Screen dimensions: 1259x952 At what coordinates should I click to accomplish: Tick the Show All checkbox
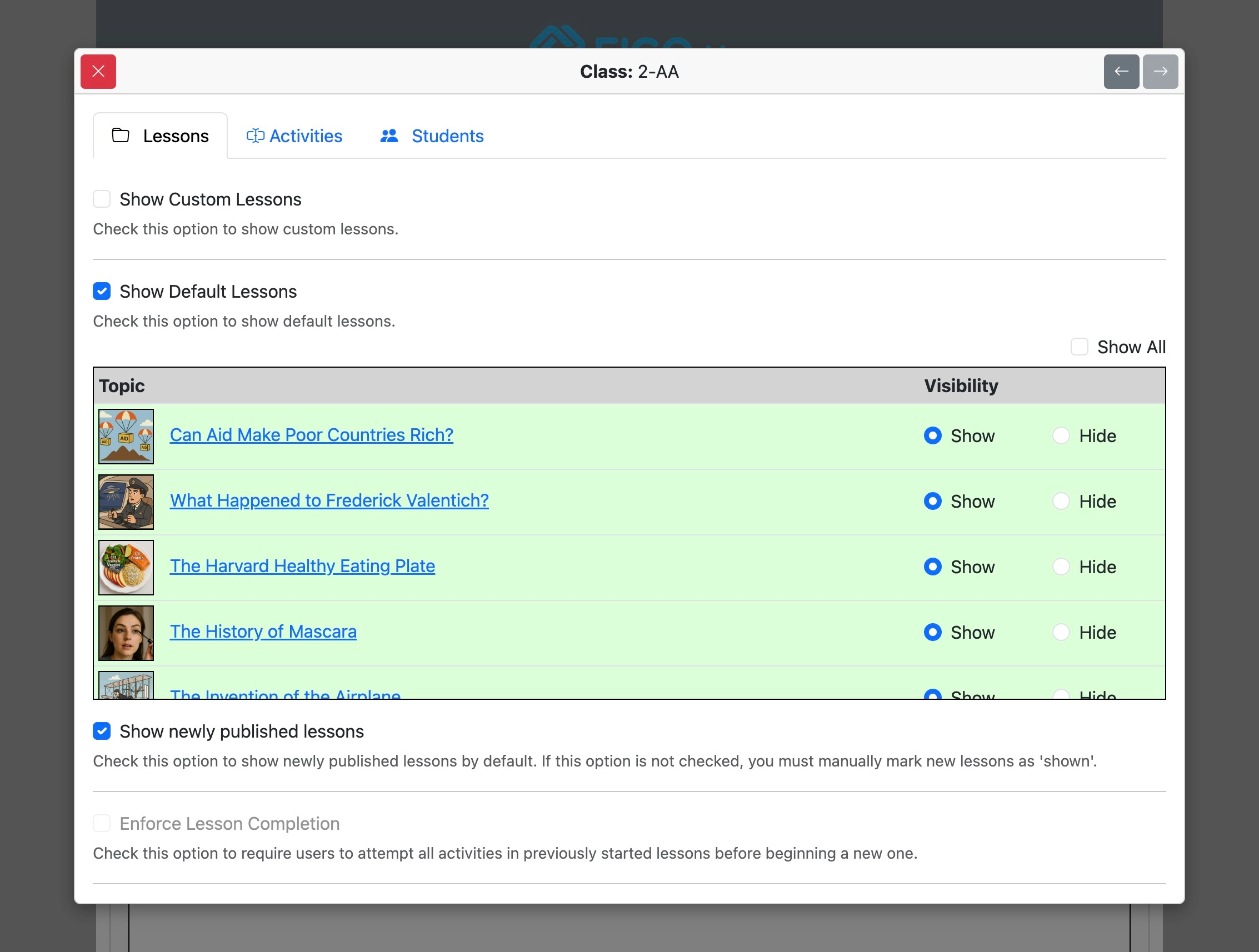(x=1079, y=347)
